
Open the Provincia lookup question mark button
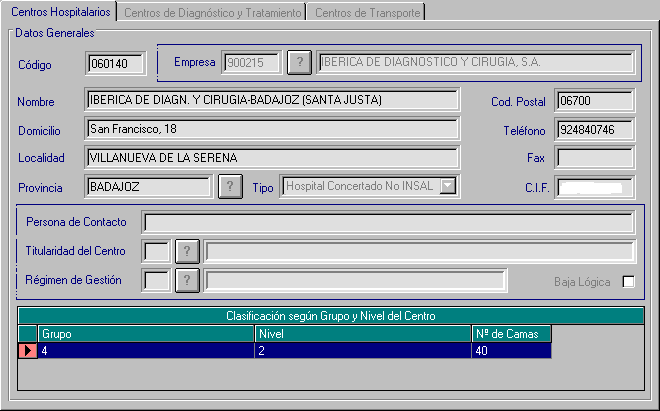tap(230, 187)
